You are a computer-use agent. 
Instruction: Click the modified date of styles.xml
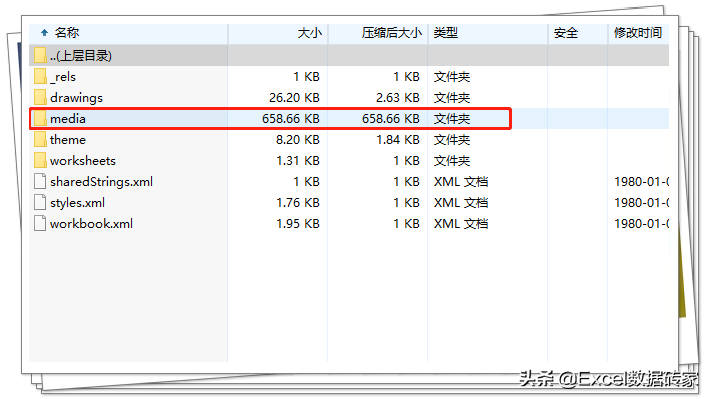pos(641,203)
